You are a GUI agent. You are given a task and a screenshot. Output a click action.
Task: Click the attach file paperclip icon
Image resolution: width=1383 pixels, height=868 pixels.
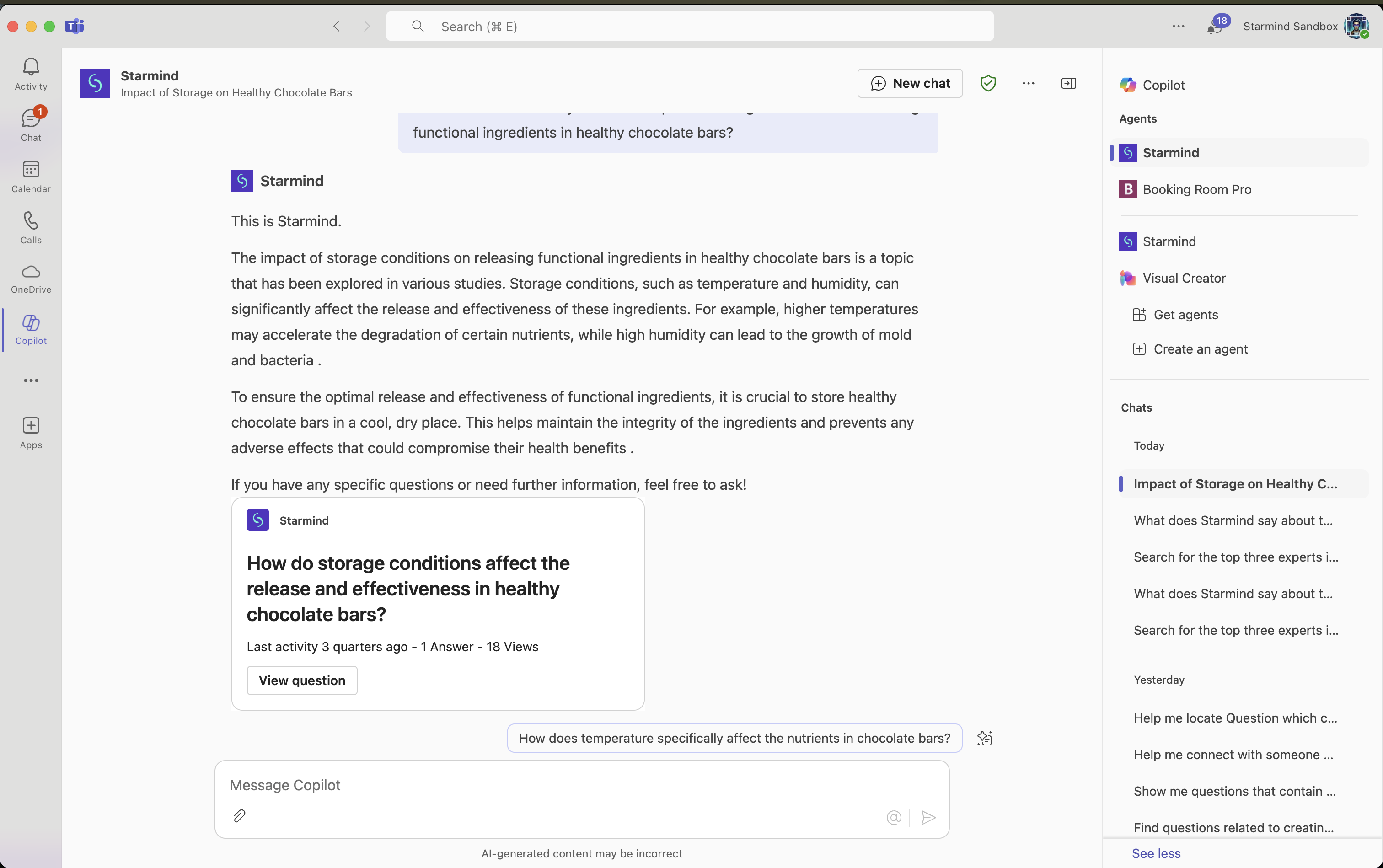[239, 816]
